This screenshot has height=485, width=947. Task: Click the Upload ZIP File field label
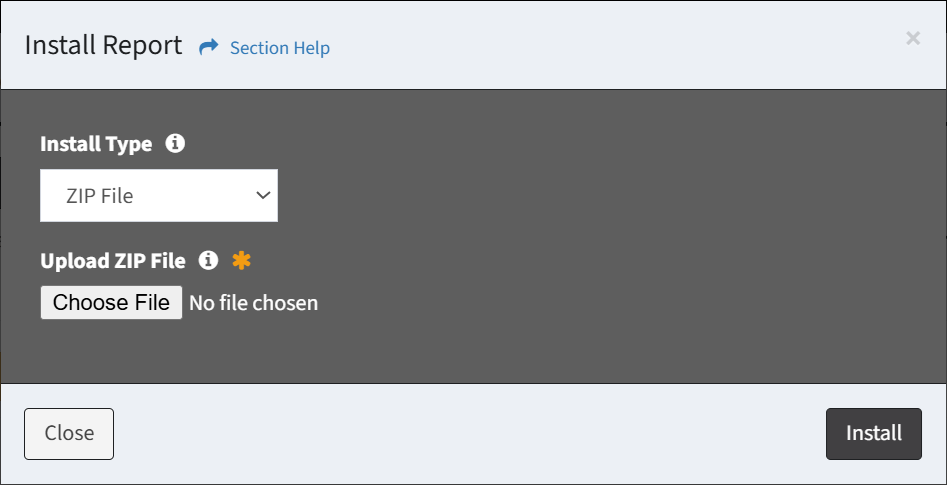pyautogui.click(x=113, y=261)
